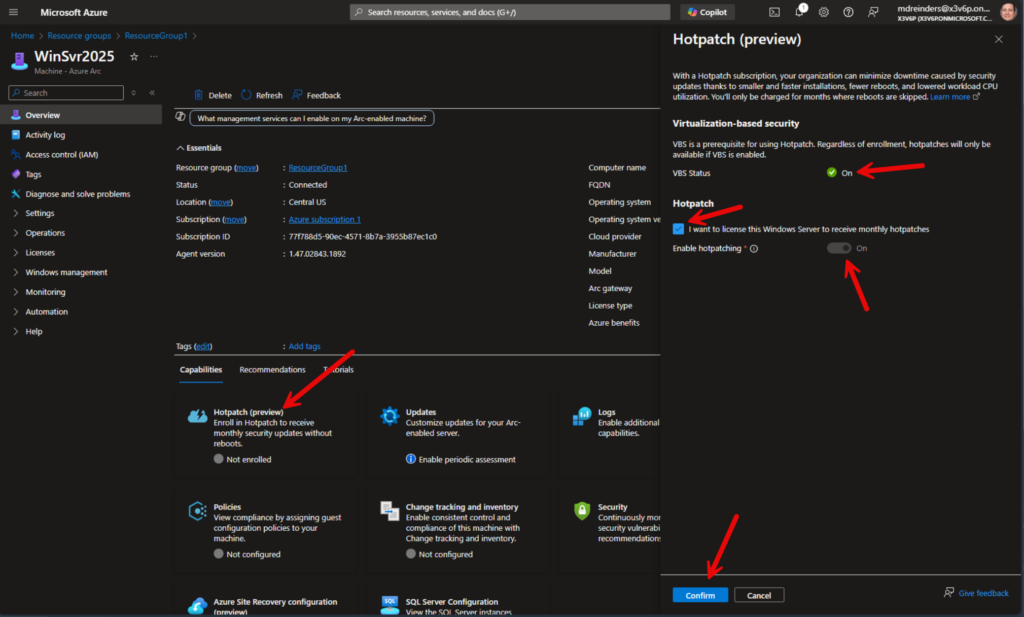Click the Change tracking and inventory icon
The image size is (1024, 617).
pyautogui.click(x=389, y=511)
